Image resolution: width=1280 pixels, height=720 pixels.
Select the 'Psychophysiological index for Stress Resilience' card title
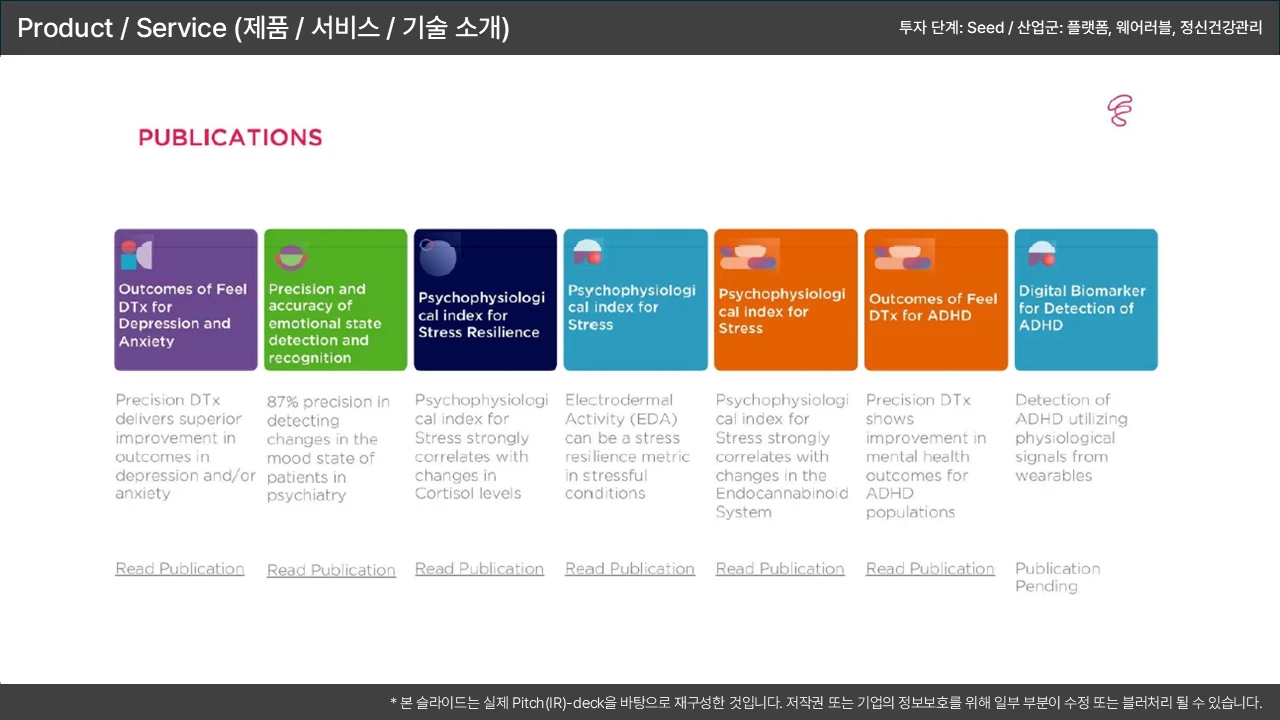[x=481, y=315]
